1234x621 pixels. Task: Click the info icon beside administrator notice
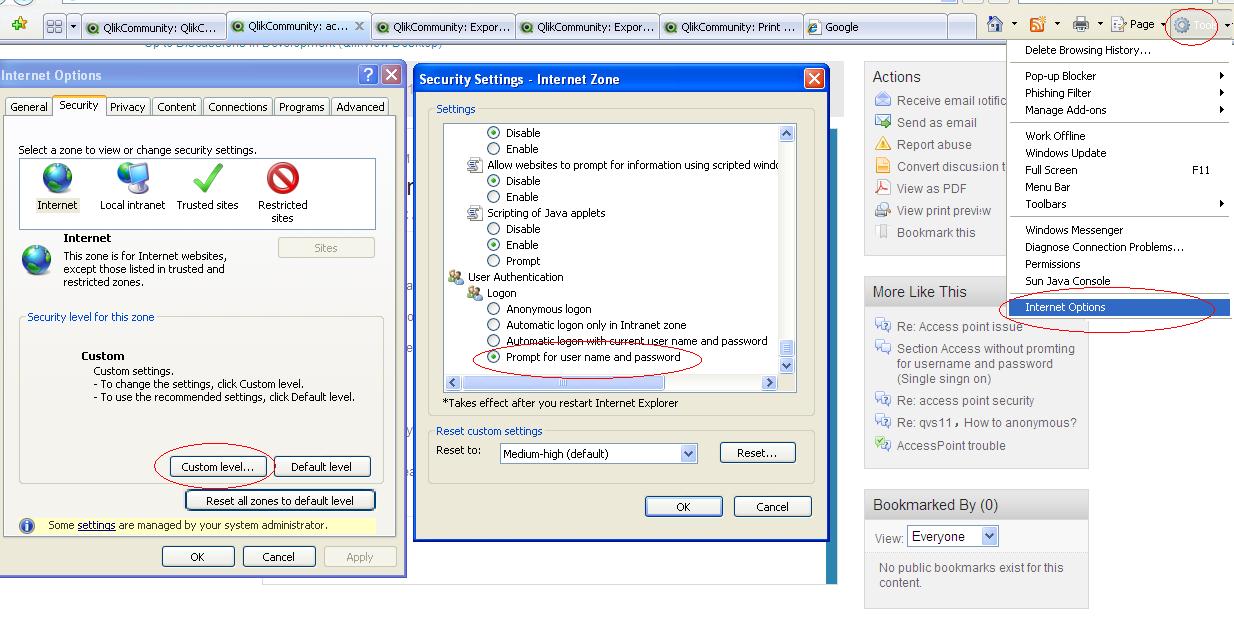(27, 525)
